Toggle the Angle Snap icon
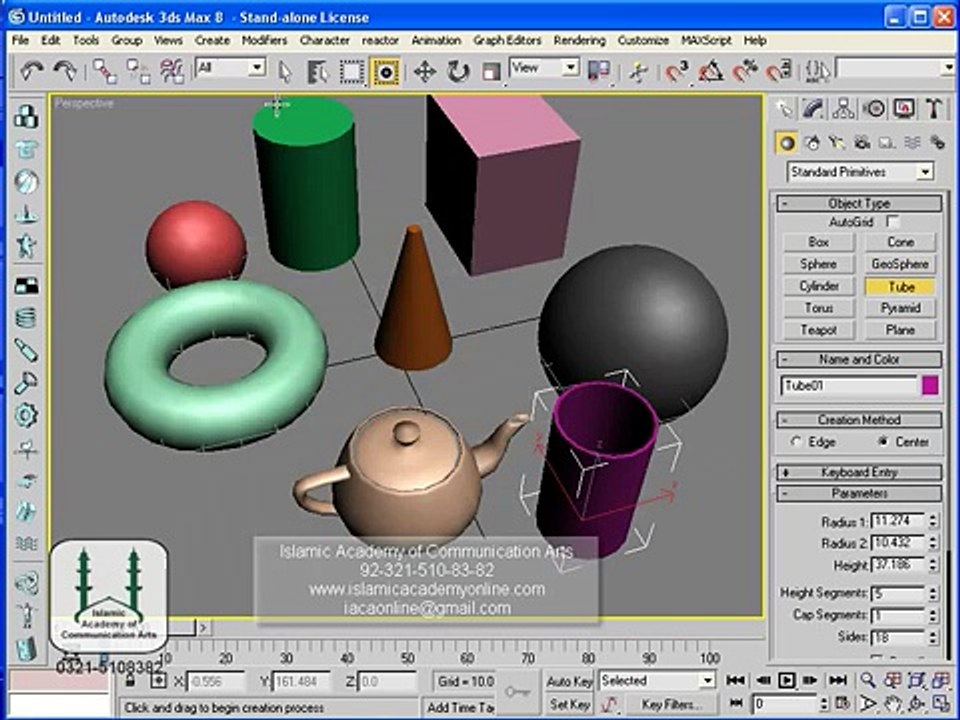 point(711,72)
